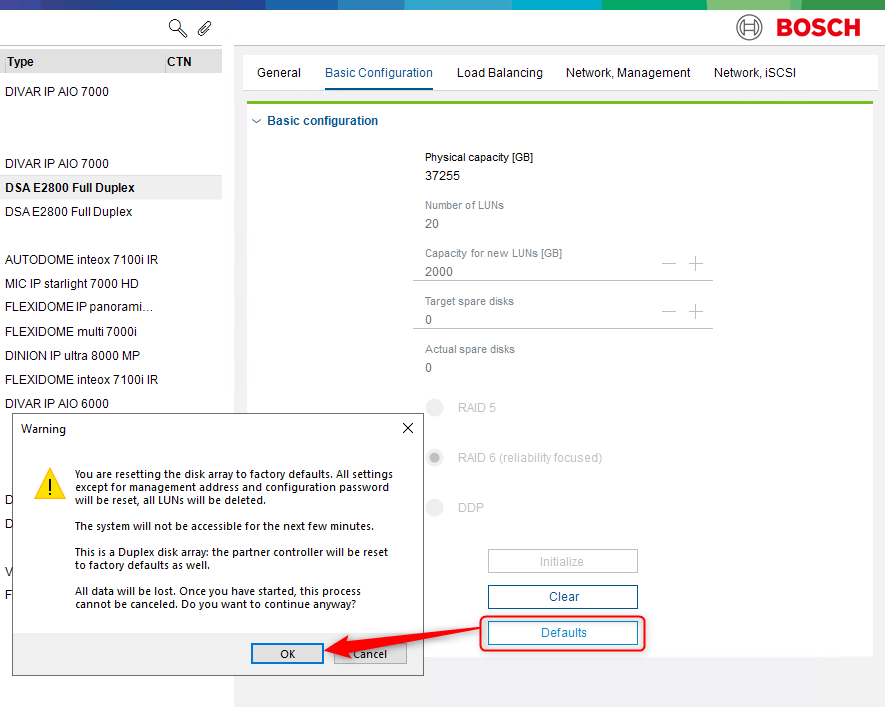Select the non-bold DSA E2800 Full Duplex row
Viewport: 885px width, 707px height.
[x=111, y=212]
